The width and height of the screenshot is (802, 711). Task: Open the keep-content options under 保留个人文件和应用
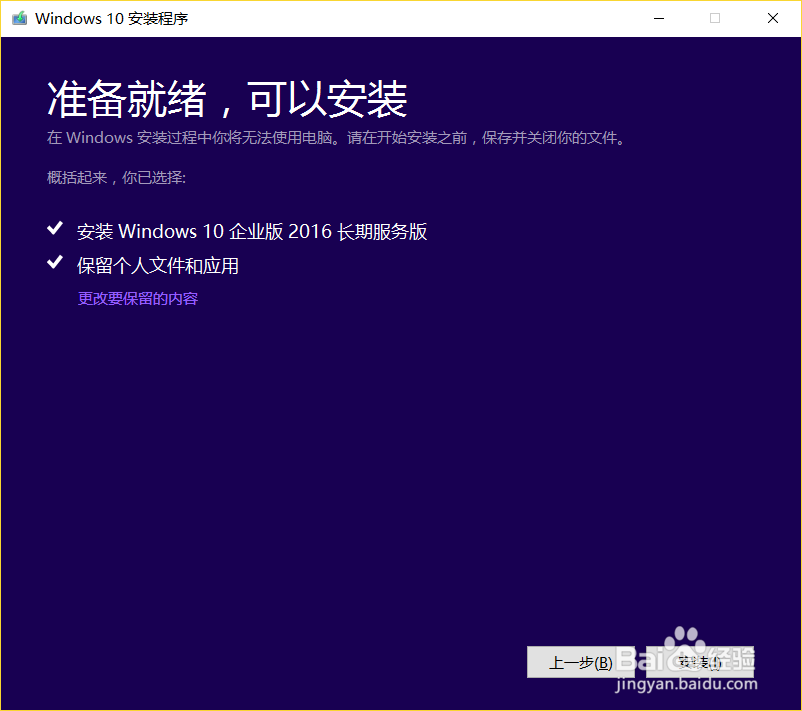point(137,298)
